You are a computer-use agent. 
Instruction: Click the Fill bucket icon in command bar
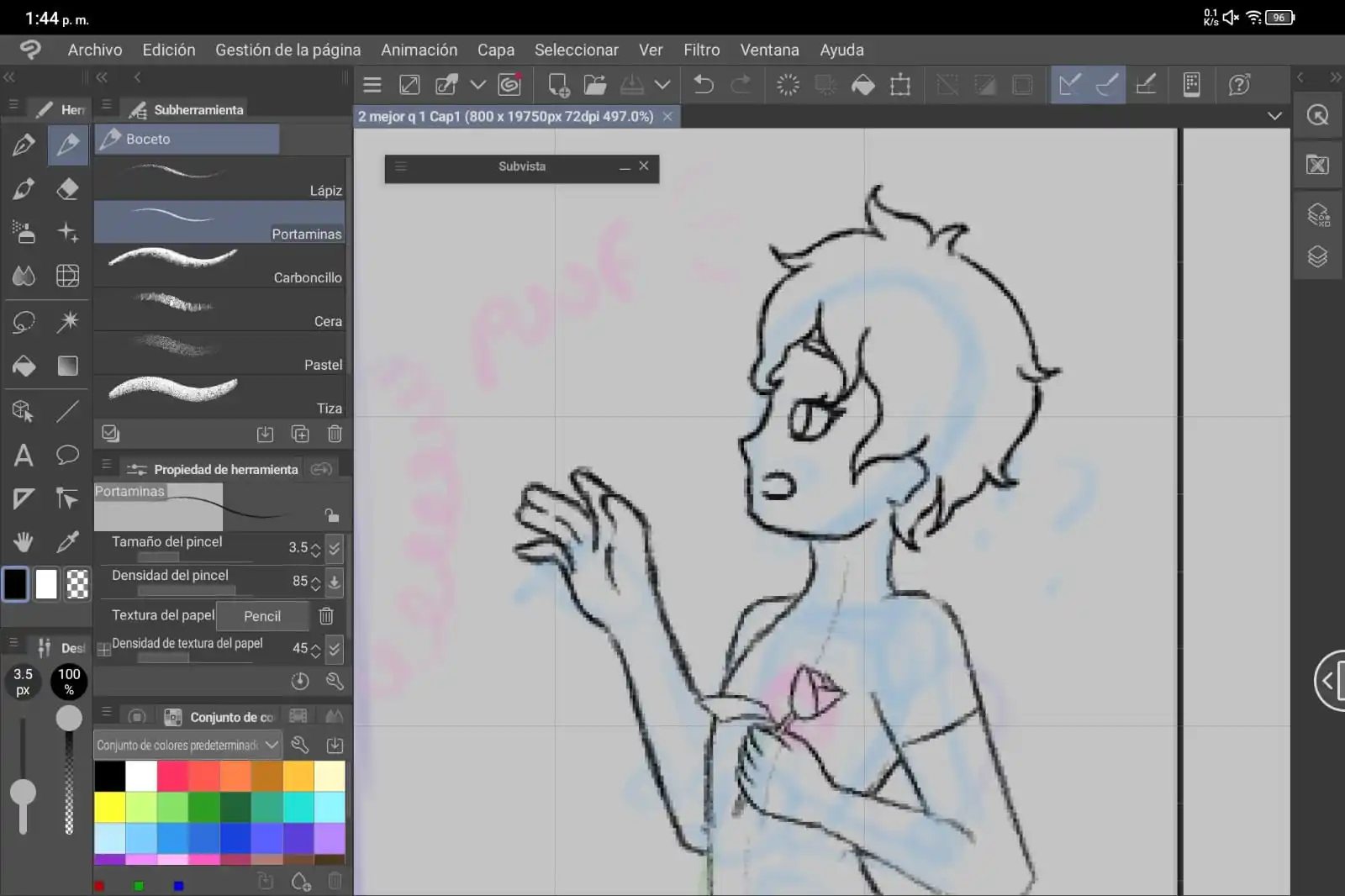[x=863, y=85]
